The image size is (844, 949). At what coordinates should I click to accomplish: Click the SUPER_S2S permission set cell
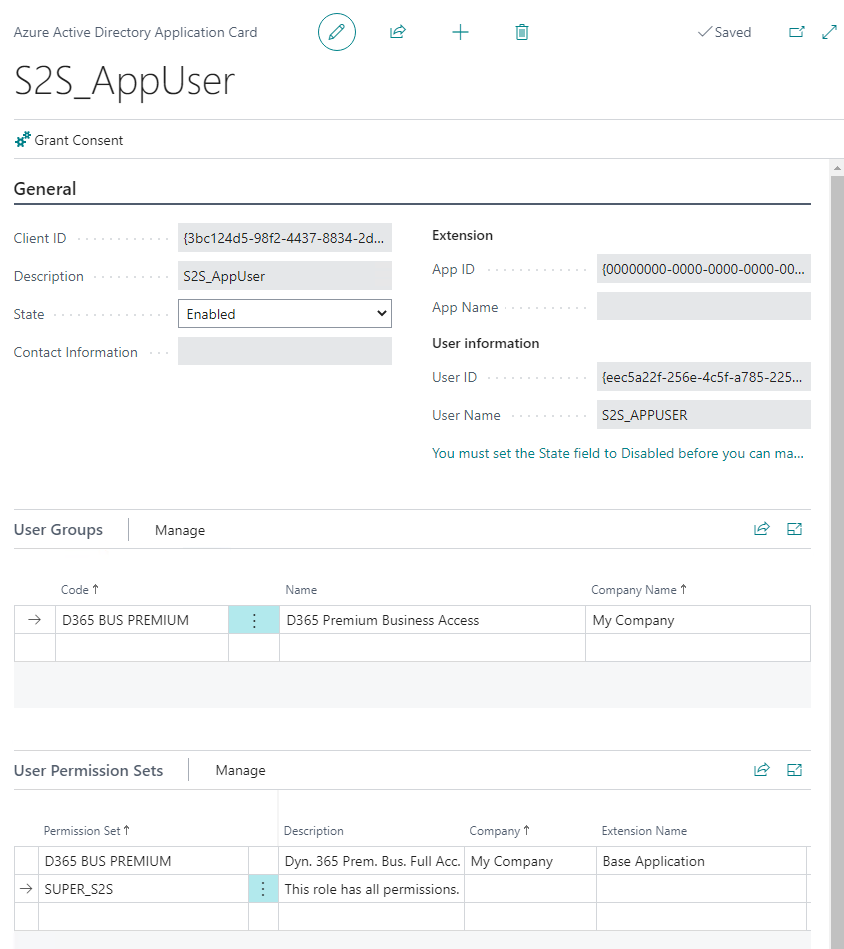point(143,889)
